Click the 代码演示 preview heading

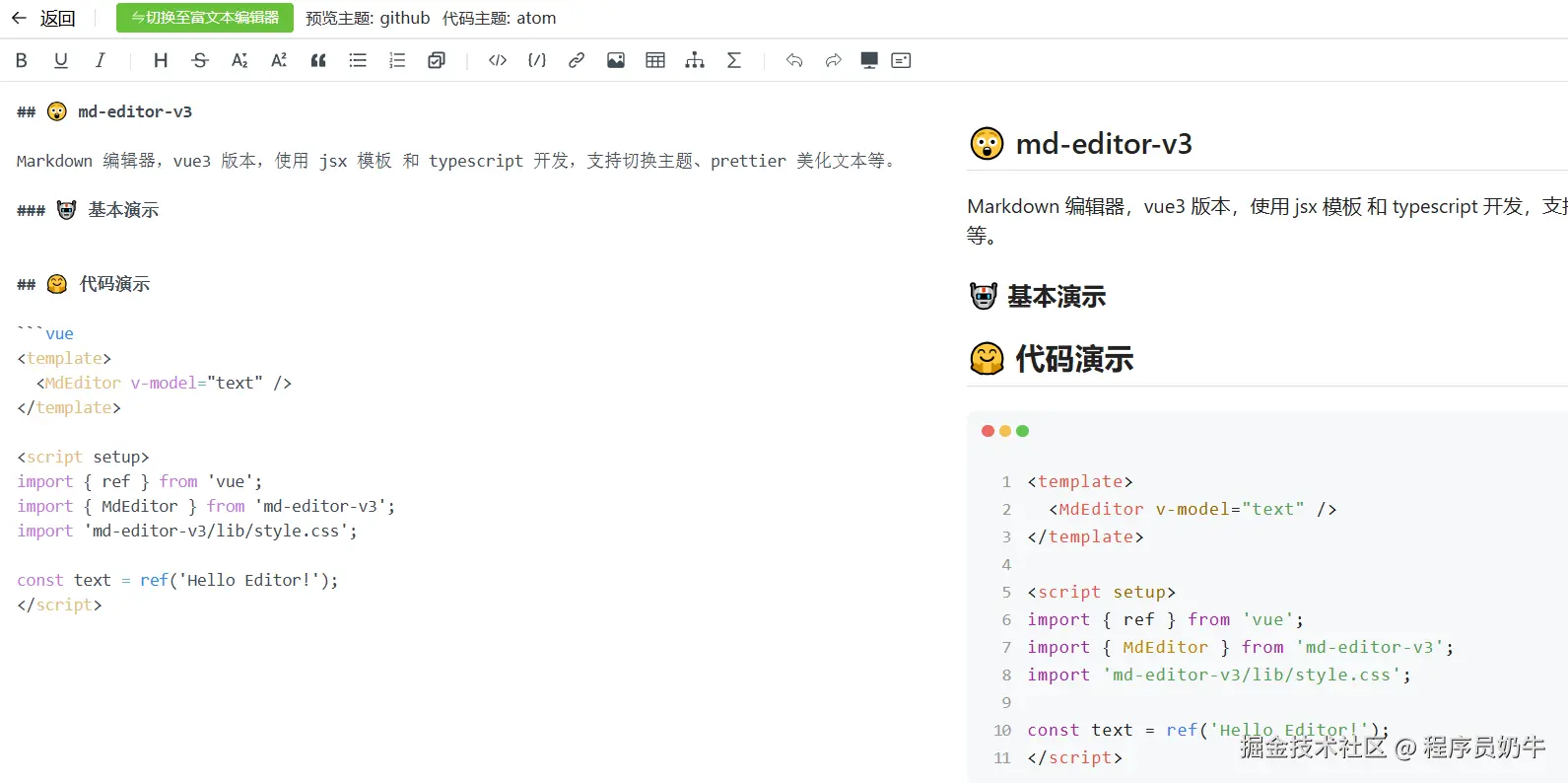point(1052,359)
